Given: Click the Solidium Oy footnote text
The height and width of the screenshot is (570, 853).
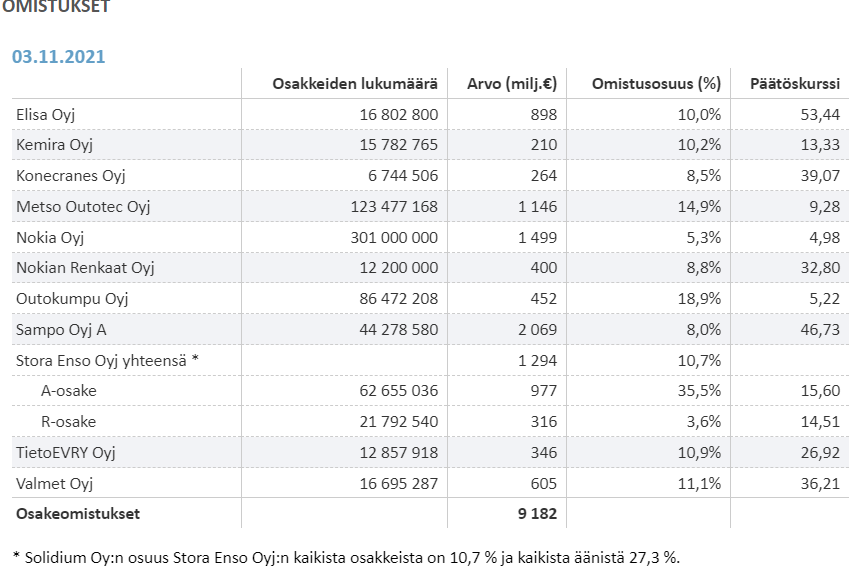Looking at the screenshot, I should tap(350, 556).
